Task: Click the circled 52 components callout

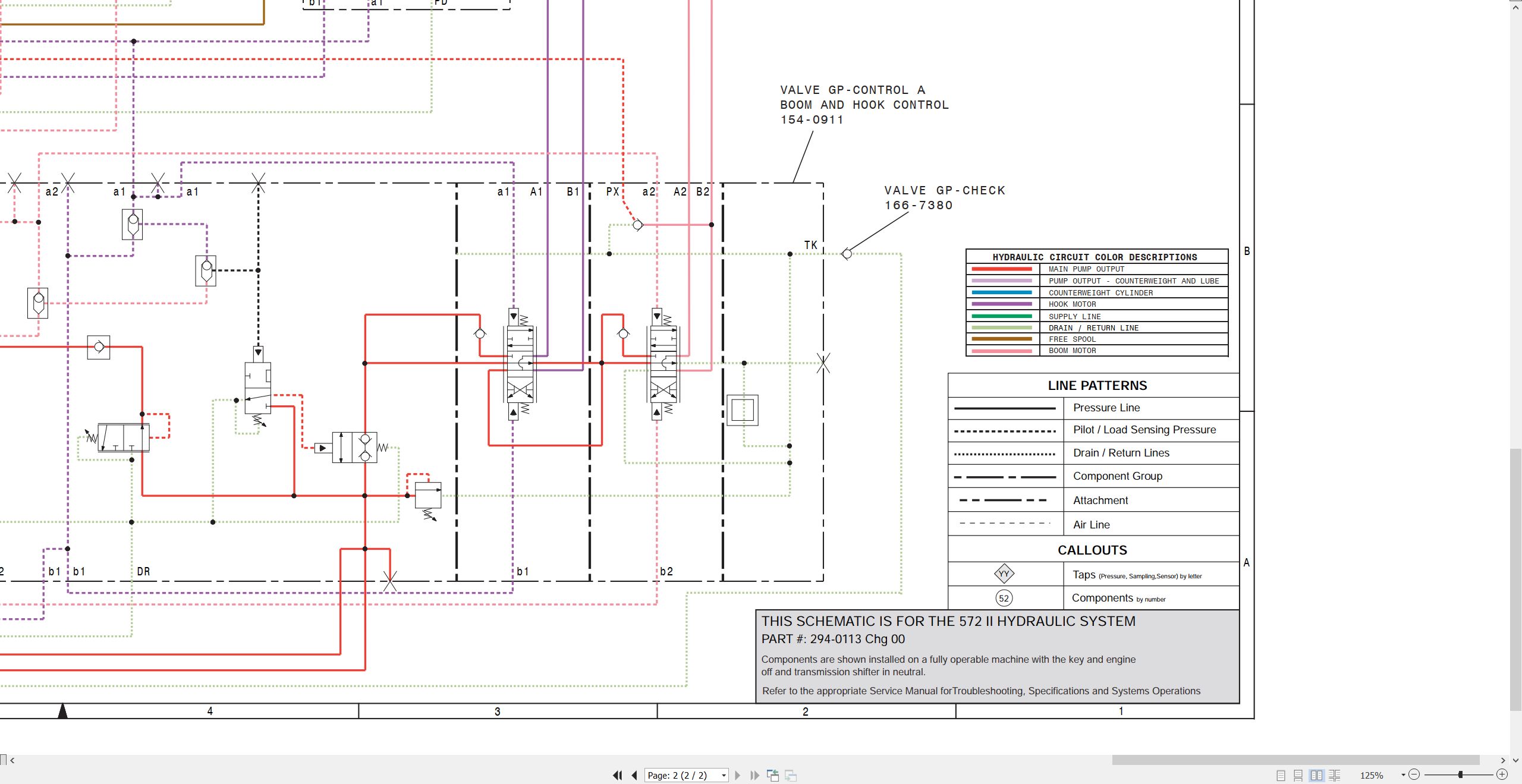Action: coord(1004,598)
